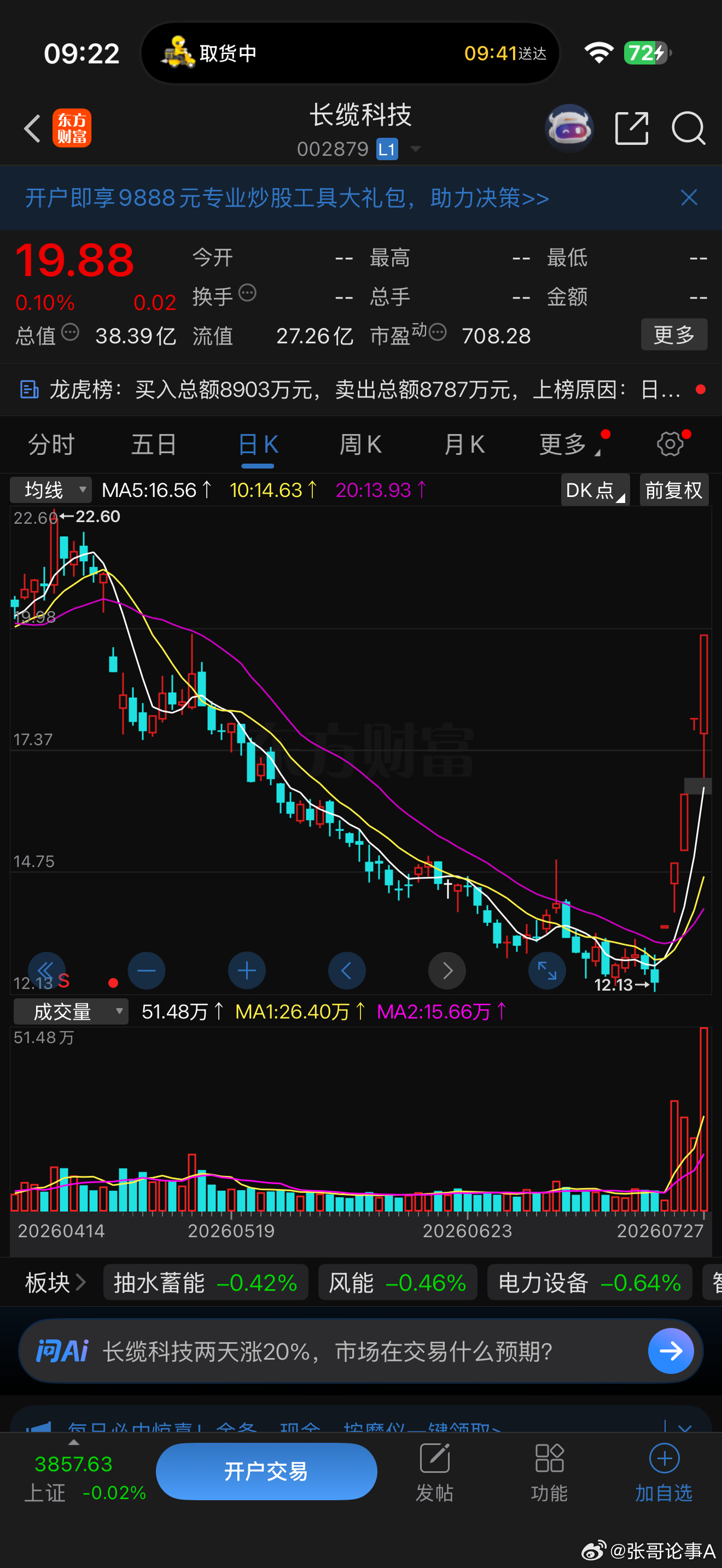Image resolution: width=722 pixels, height=1568 pixels.
Task: Expand the 更多 chart period menu
Action: 570,444
